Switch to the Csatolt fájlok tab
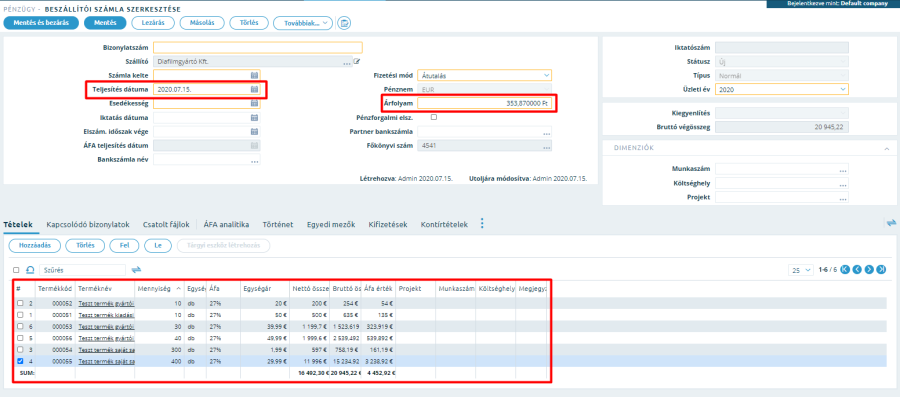This screenshot has width=900, height=397. [166, 225]
